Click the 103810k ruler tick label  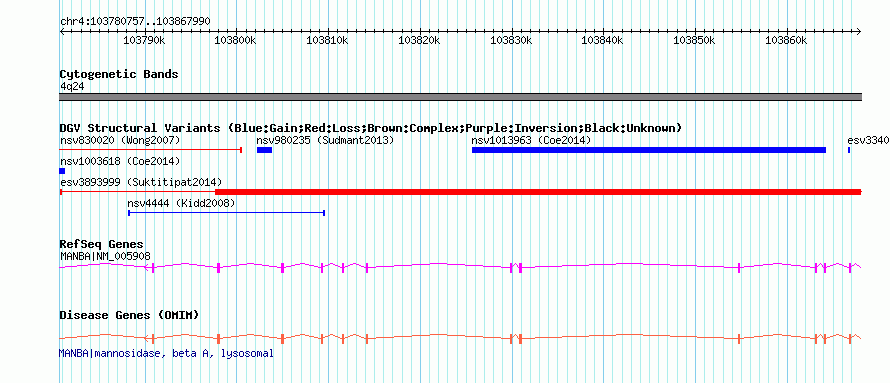point(328,40)
